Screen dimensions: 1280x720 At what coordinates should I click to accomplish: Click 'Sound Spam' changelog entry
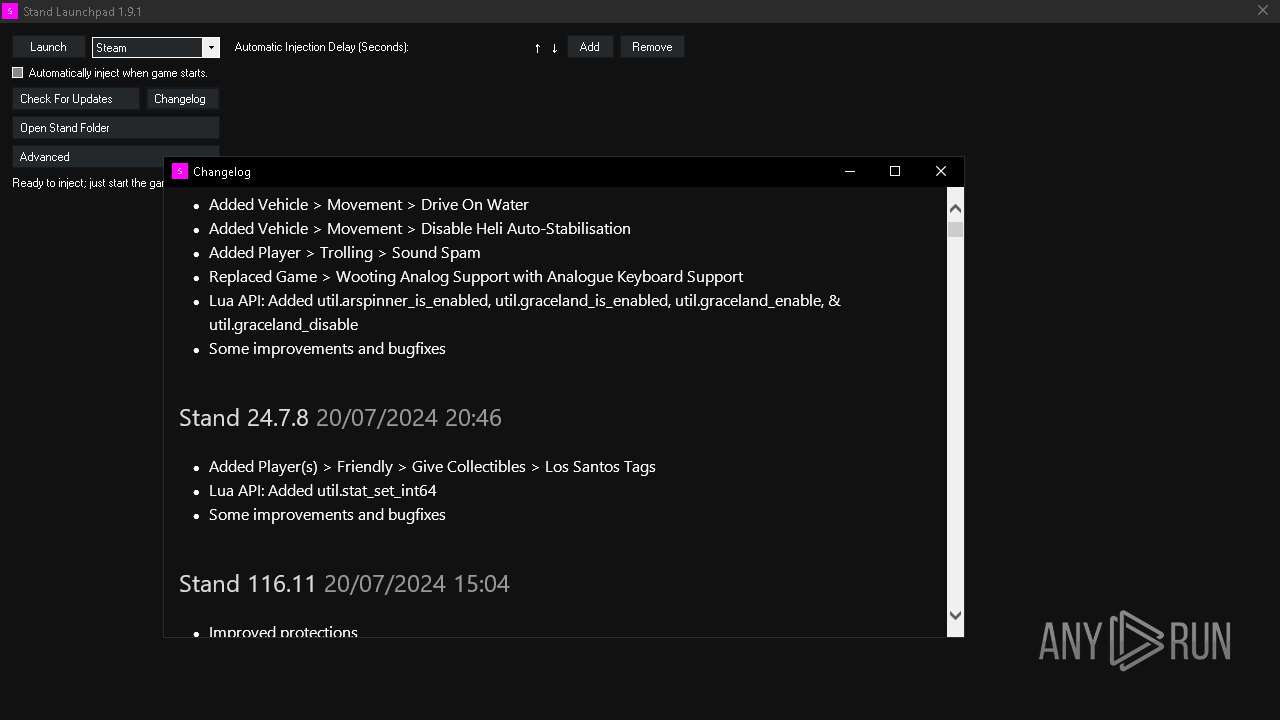345,253
